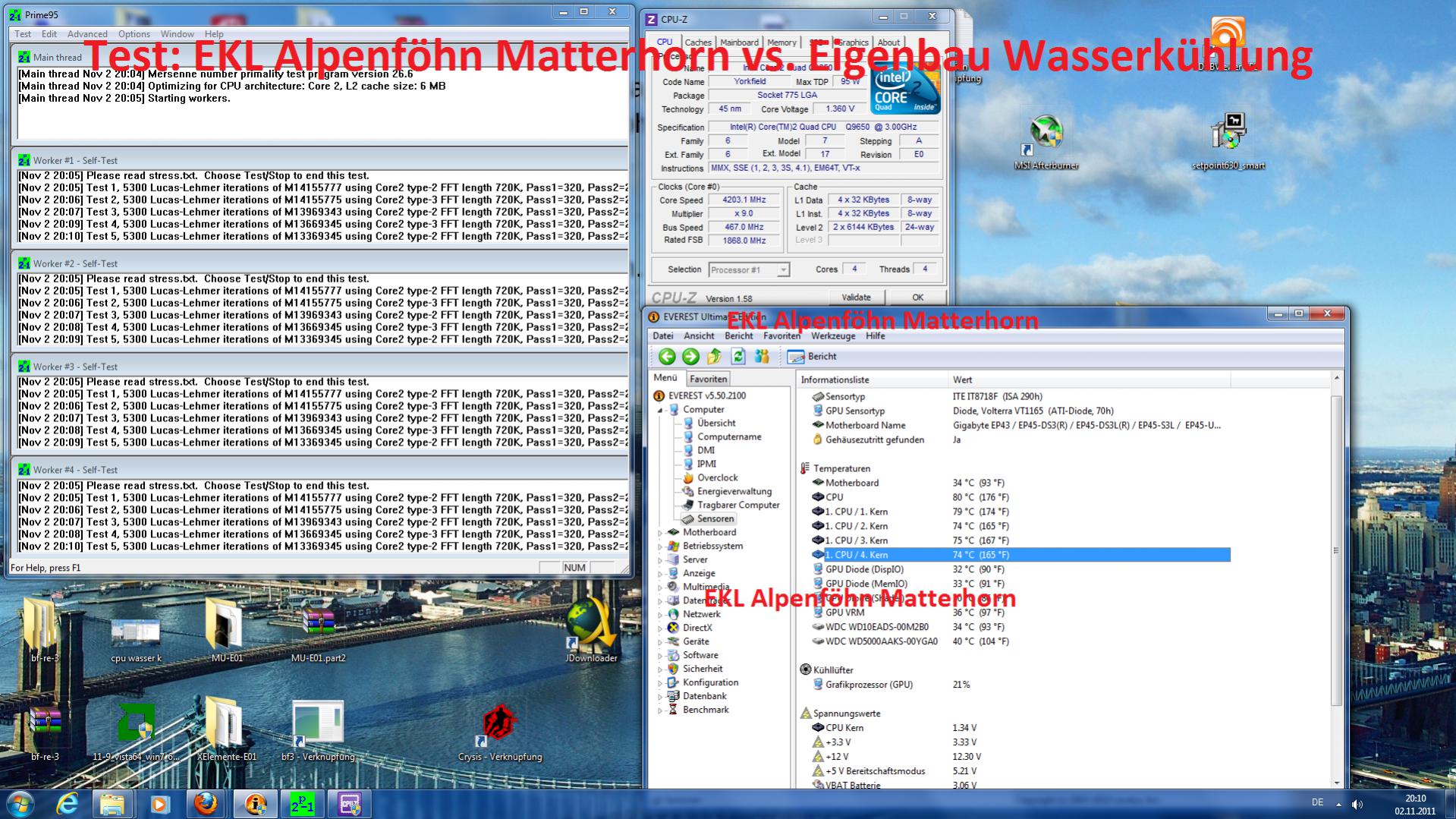Click the volume speaker icon in system tray
Screen dimensions: 1456x819
point(1357,804)
